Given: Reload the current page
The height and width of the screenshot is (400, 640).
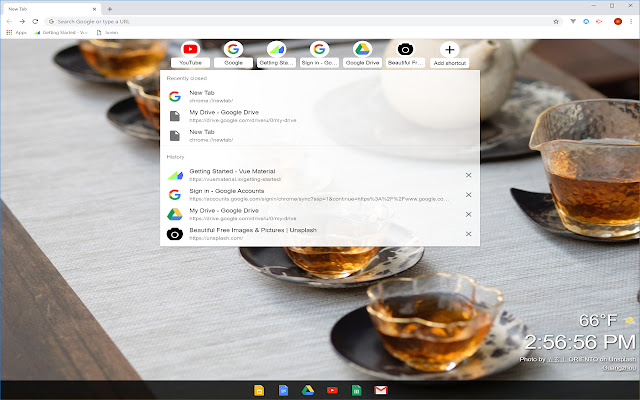Looking at the screenshot, I should tap(35, 21).
